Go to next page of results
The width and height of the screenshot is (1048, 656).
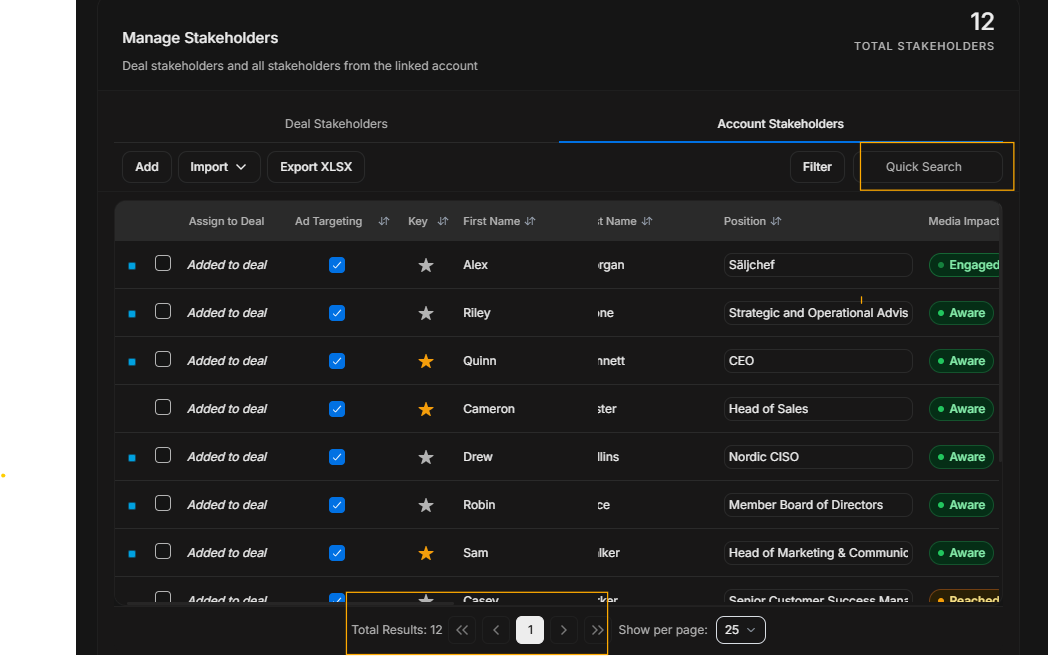coord(563,630)
